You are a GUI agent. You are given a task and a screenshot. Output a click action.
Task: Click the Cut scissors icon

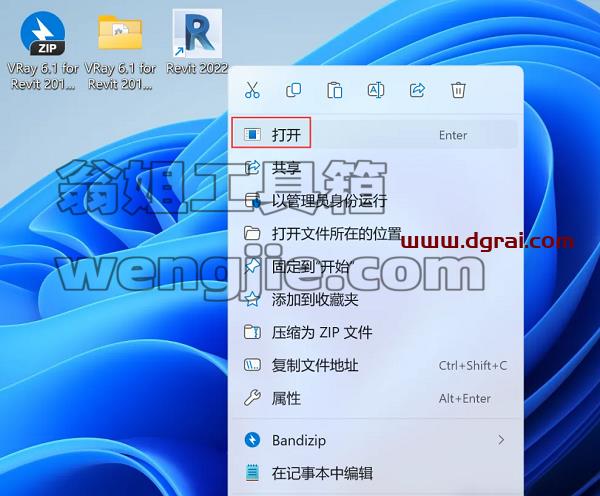tap(252, 90)
